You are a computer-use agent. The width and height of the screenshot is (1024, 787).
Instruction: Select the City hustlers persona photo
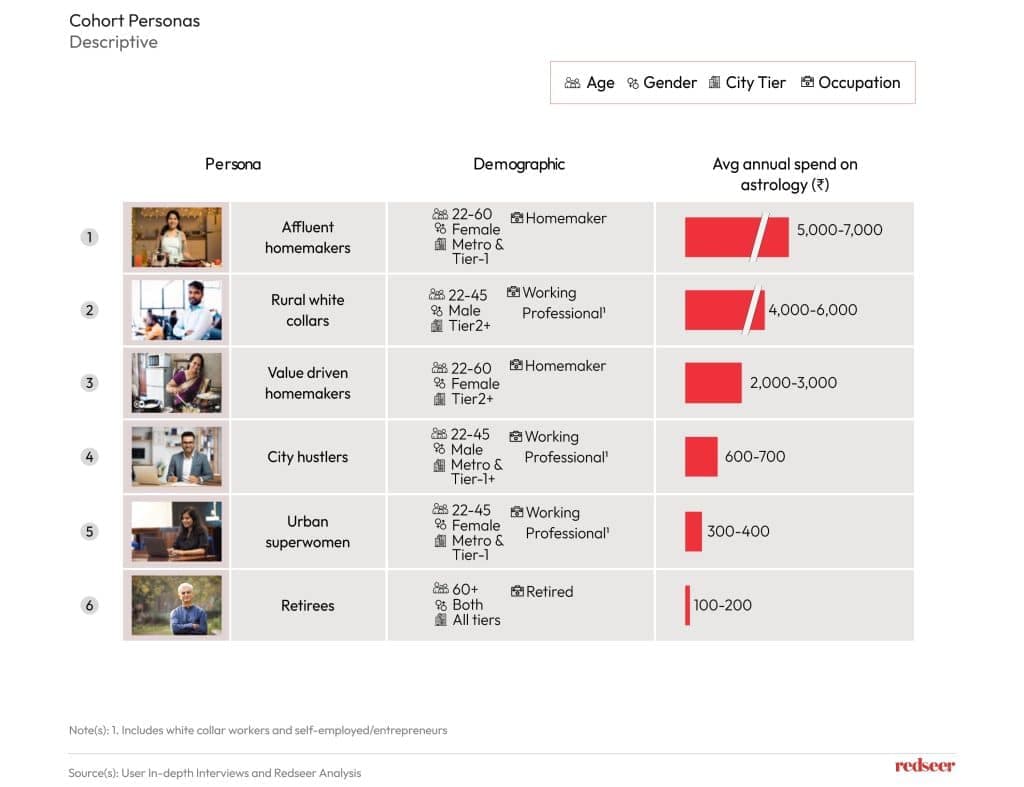pos(177,457)
